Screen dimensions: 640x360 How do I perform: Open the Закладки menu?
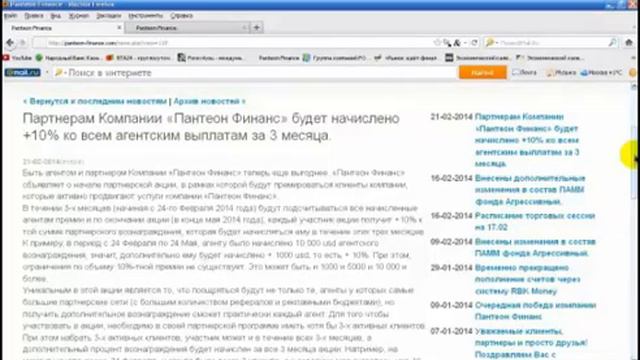coord(109,16)
